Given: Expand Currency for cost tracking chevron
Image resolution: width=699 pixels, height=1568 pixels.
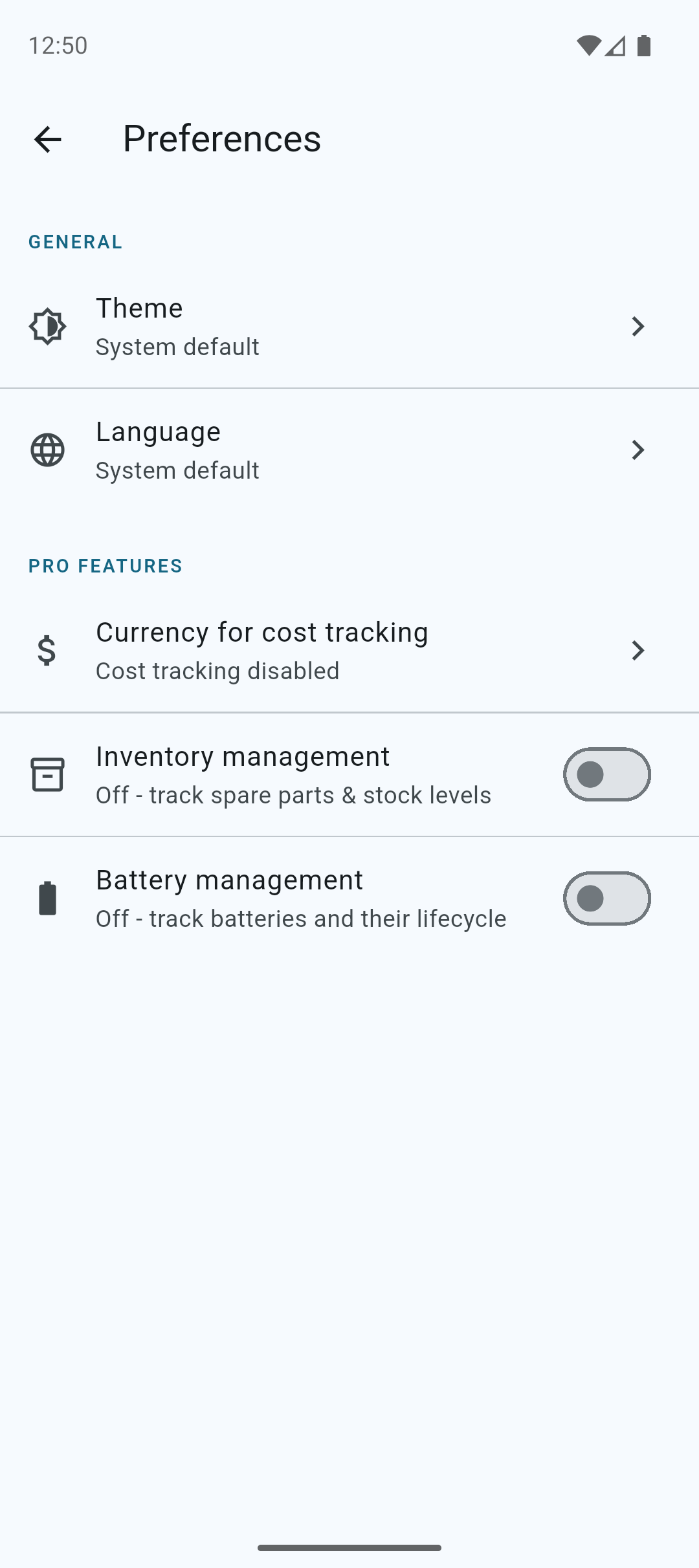Looking at the screenshot, I should 638,650.
